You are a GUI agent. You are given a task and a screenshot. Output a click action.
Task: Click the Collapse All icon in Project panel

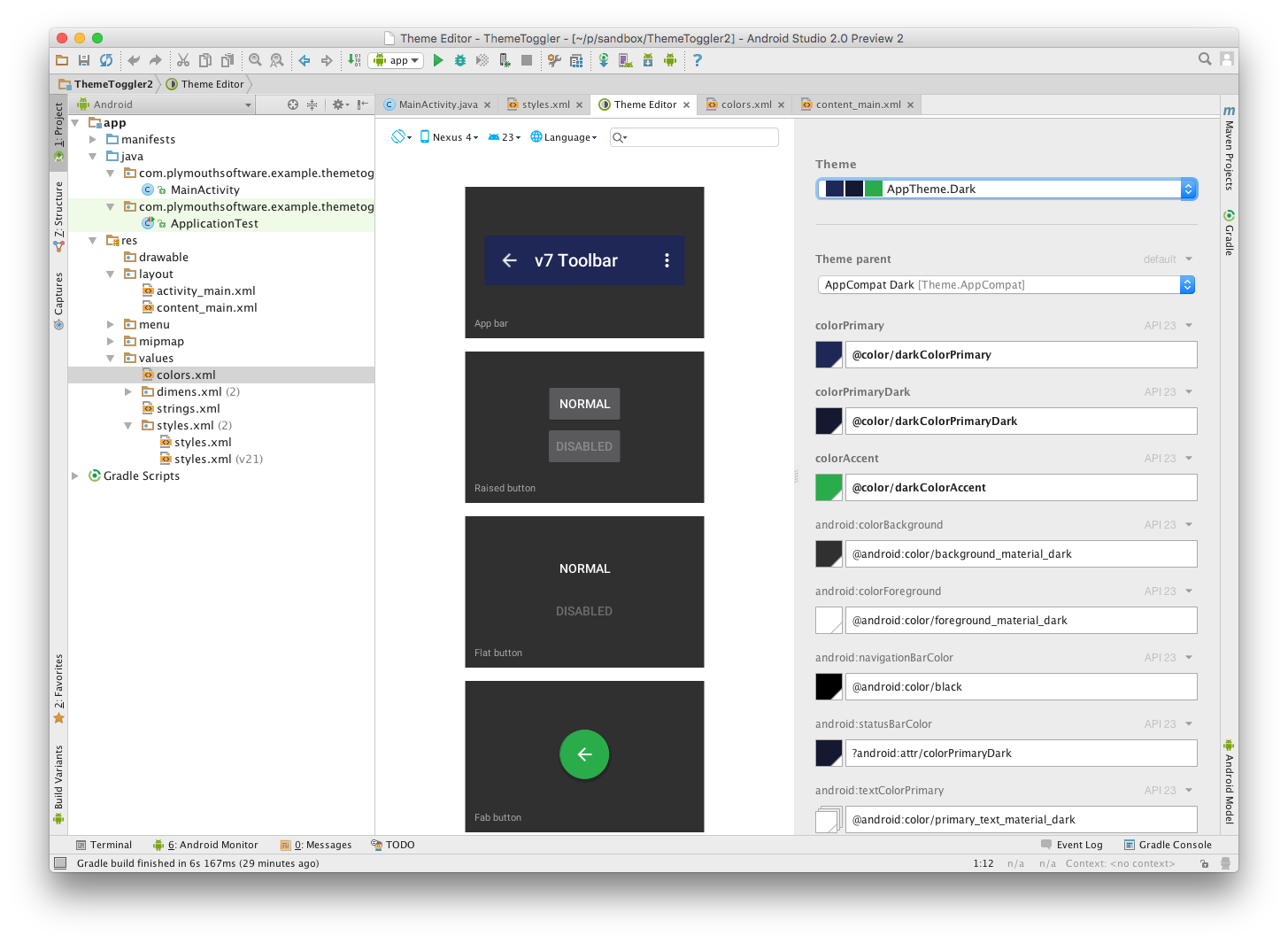(x=312, y=104)
